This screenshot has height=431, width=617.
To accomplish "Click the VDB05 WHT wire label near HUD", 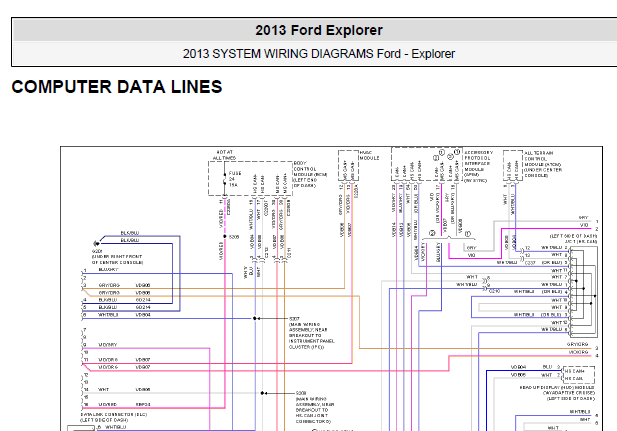I will click(x=531, y=375).
